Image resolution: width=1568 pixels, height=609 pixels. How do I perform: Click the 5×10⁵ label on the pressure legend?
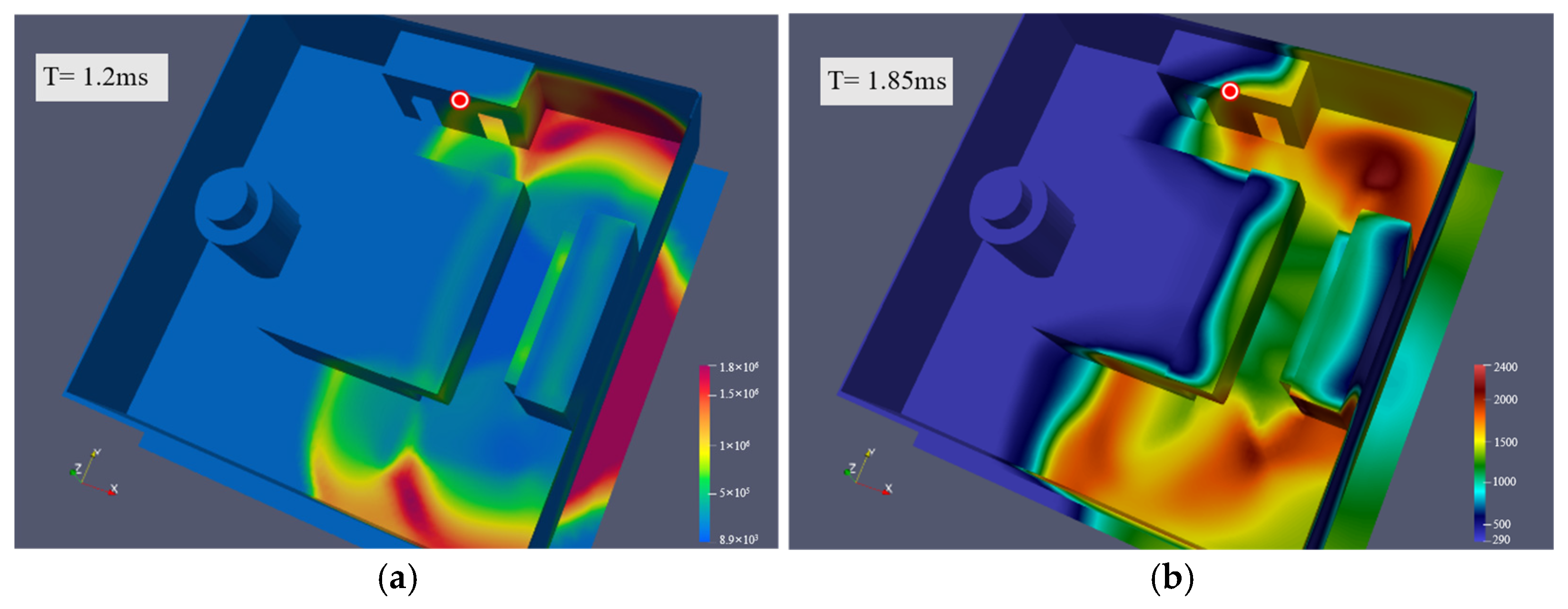click(x=734, y=493)
